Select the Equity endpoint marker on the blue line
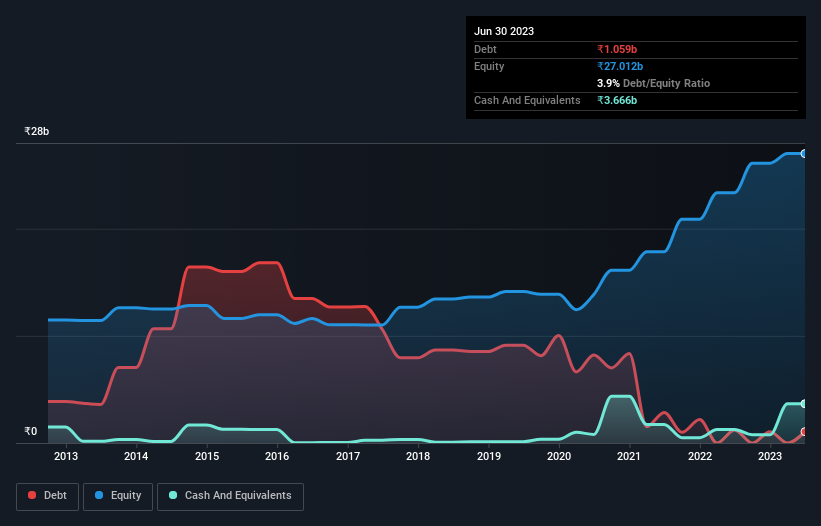Viewport: 821px width, 526px height. [803, 154]
